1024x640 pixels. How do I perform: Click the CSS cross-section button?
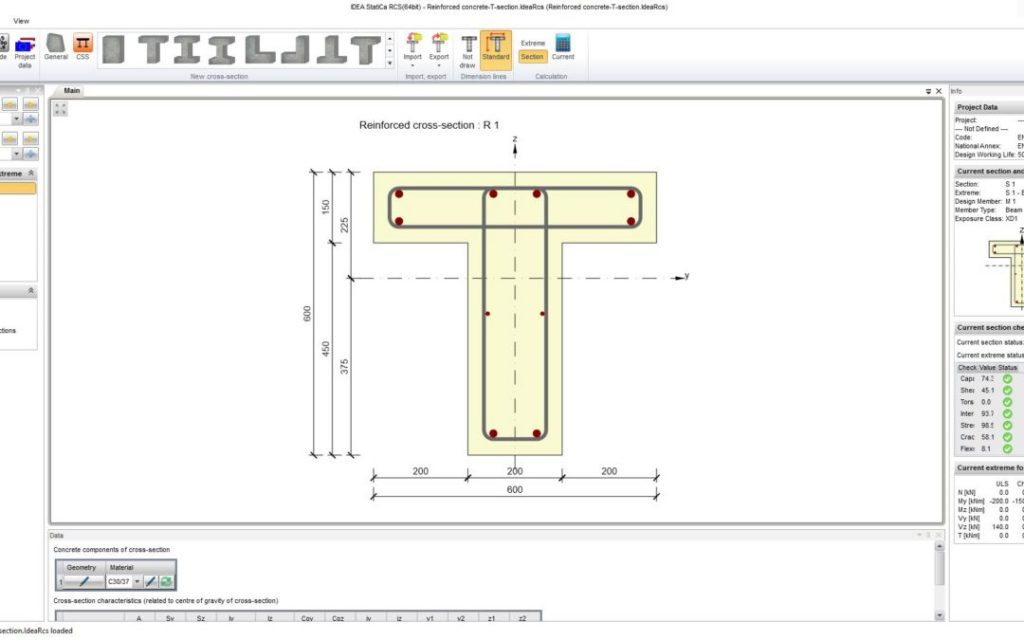(82, 48)
